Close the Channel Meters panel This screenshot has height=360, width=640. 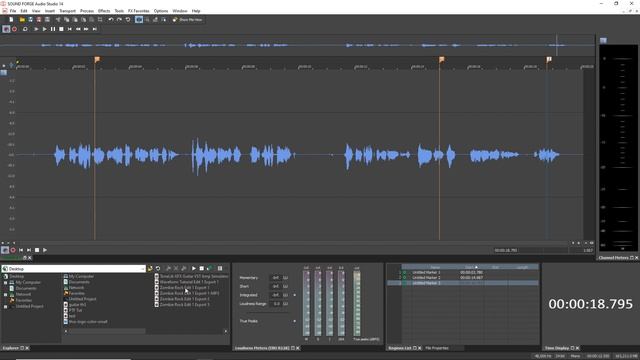click(x=637, y=258)
